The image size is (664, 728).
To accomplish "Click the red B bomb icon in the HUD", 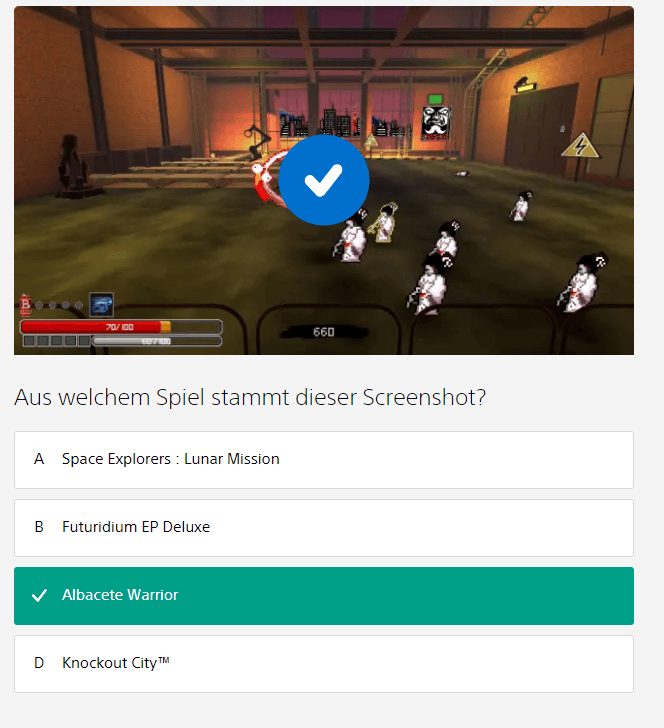I will 26,305.
